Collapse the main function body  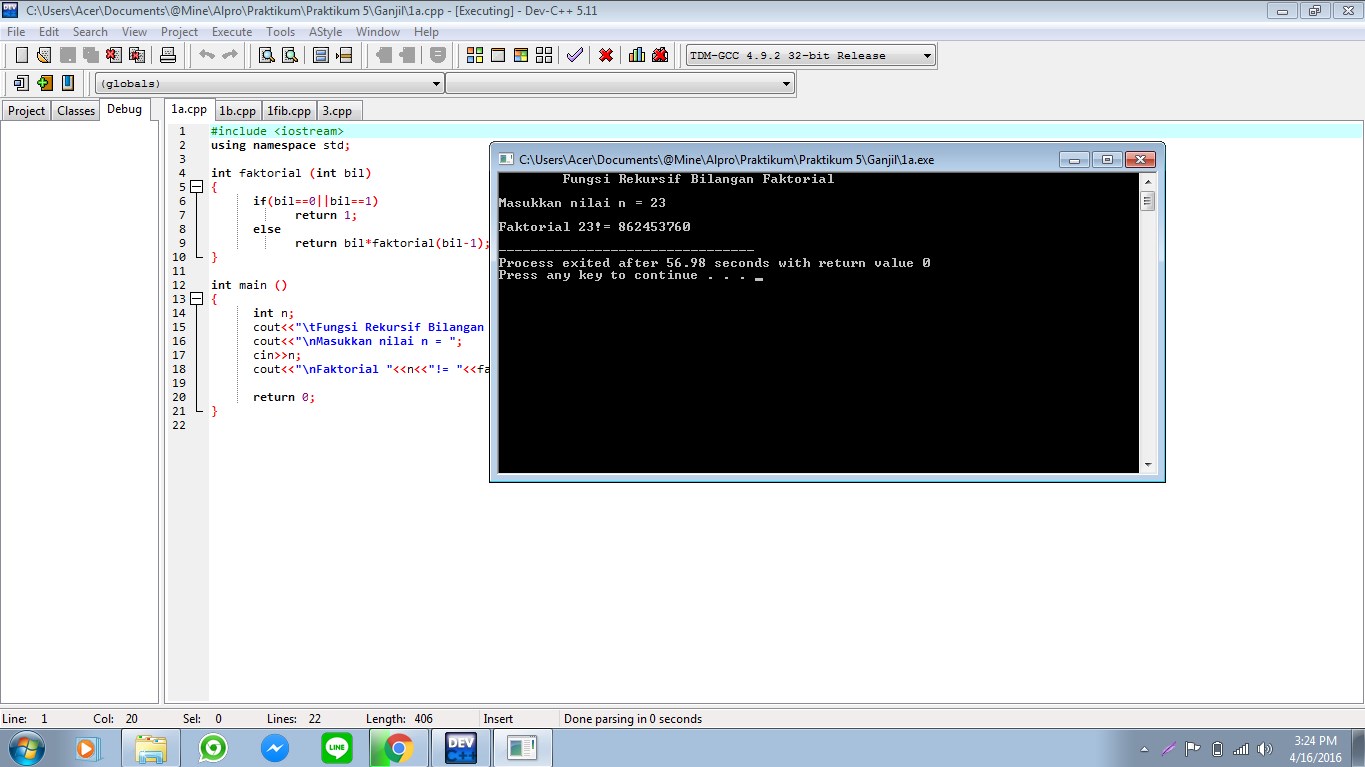point(196,299)
